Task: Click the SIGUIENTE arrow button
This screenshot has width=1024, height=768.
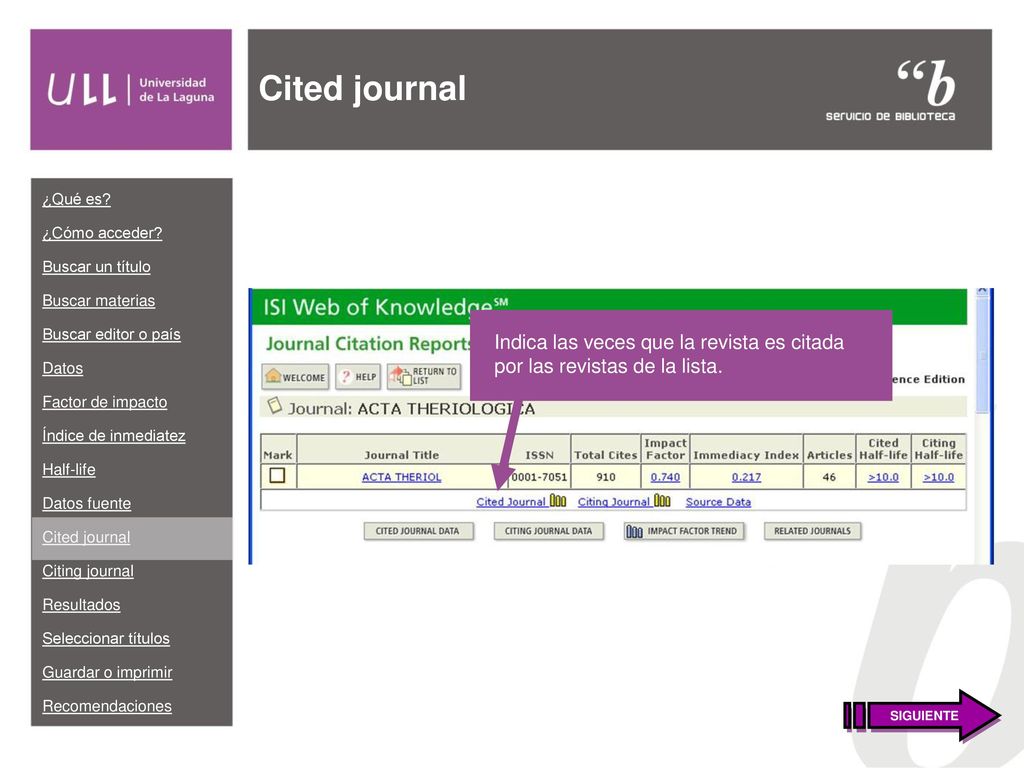Action: (922, 715)
